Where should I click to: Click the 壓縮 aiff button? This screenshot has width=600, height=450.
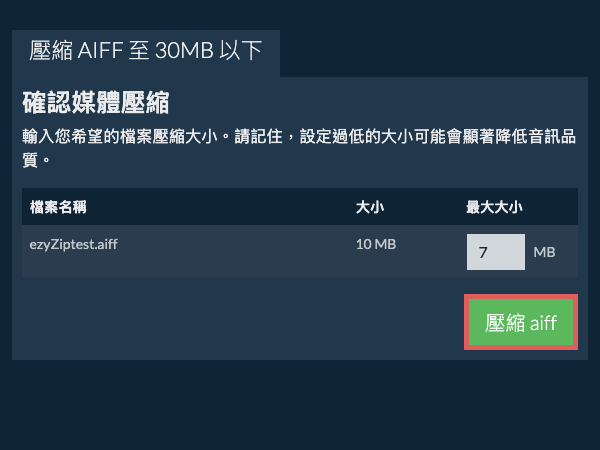(521, 322)
